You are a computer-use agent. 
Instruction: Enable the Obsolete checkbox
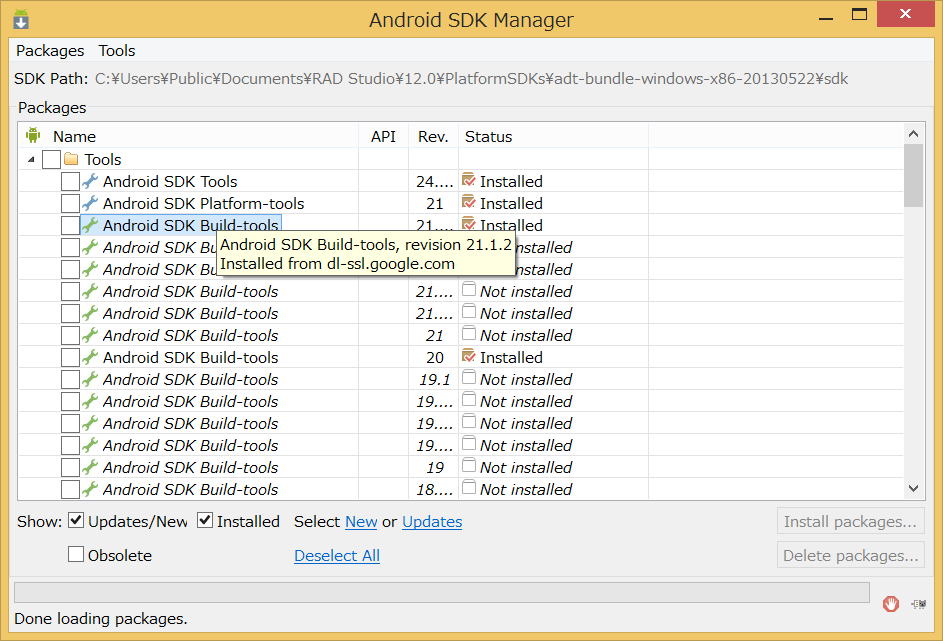tap(76, 554)
